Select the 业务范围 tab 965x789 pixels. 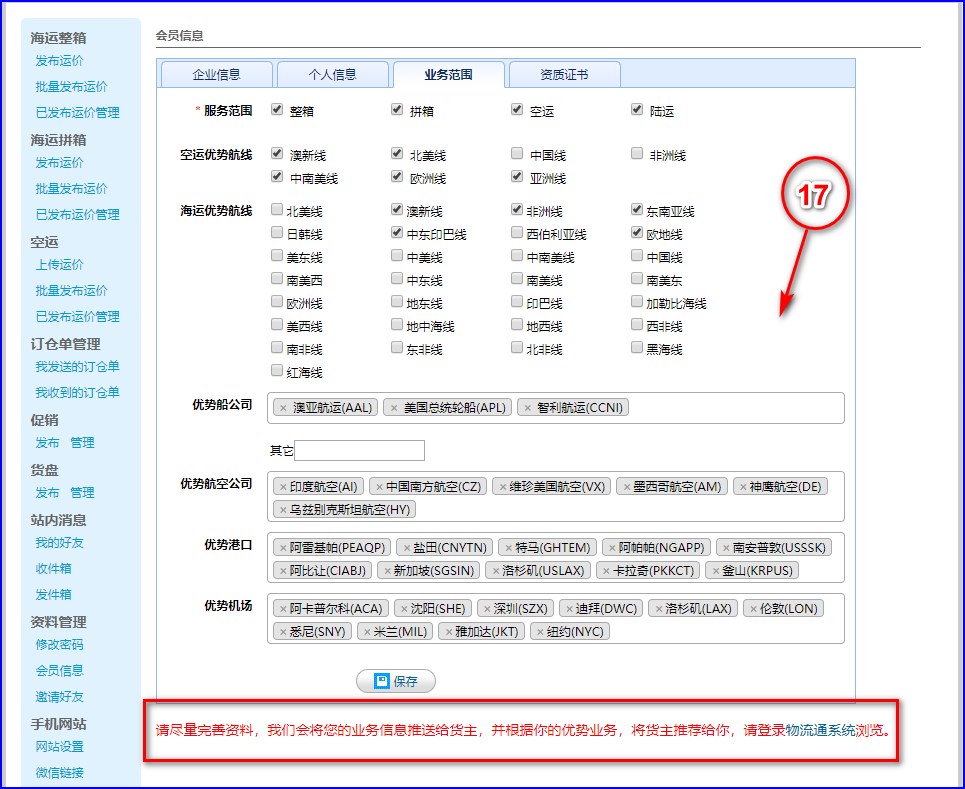[x=449, y=75]
